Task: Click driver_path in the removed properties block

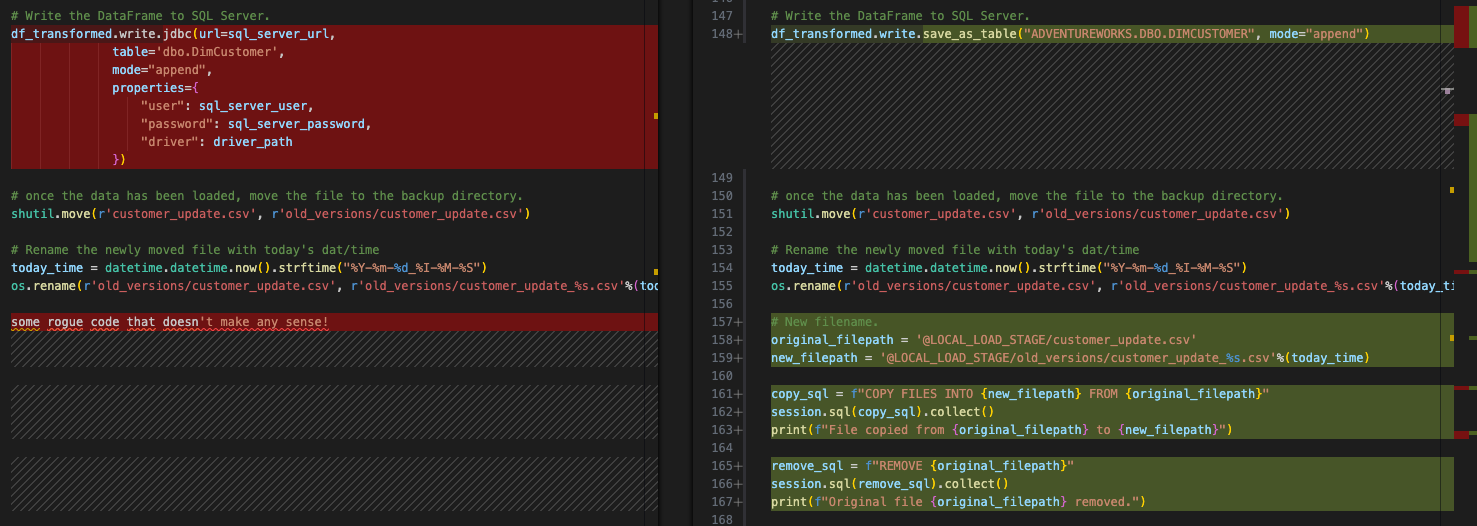Action: 253,142
